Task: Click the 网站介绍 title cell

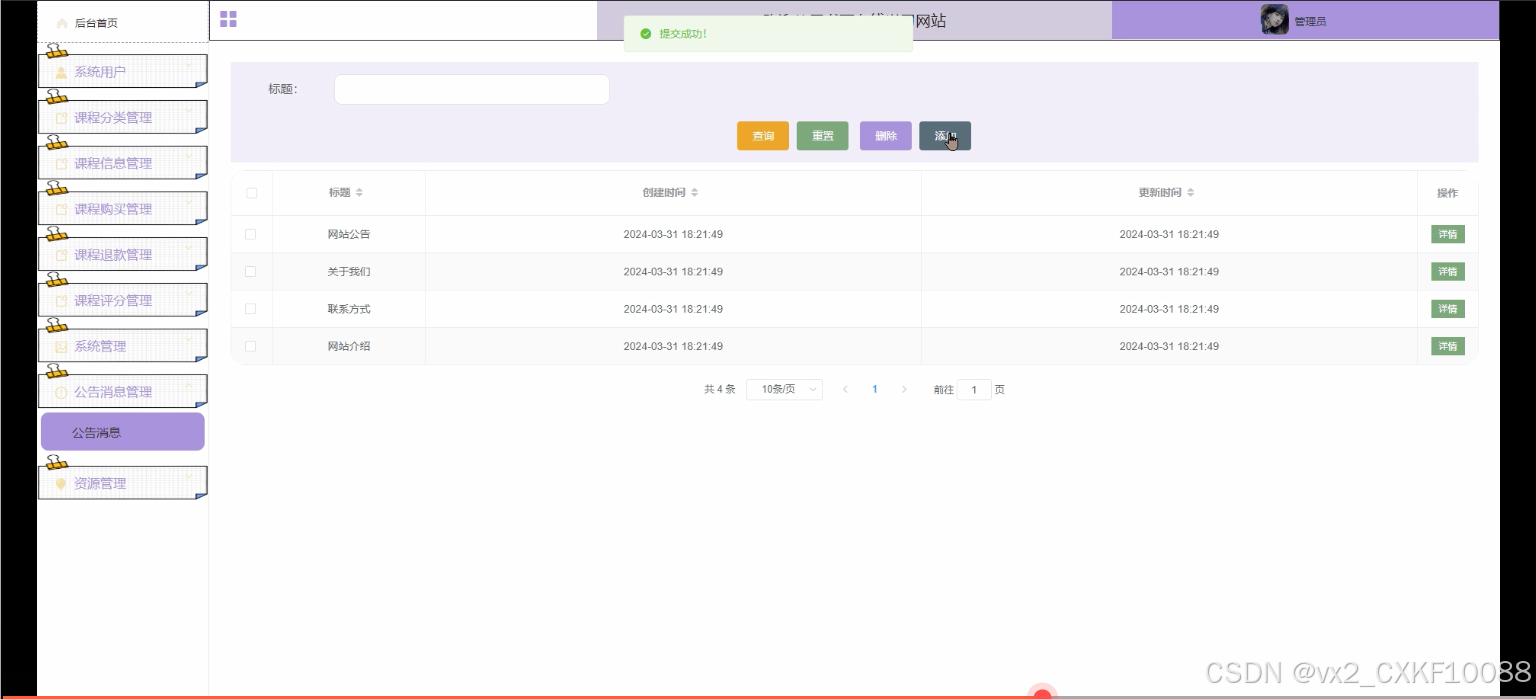Action: click(349, 346)
